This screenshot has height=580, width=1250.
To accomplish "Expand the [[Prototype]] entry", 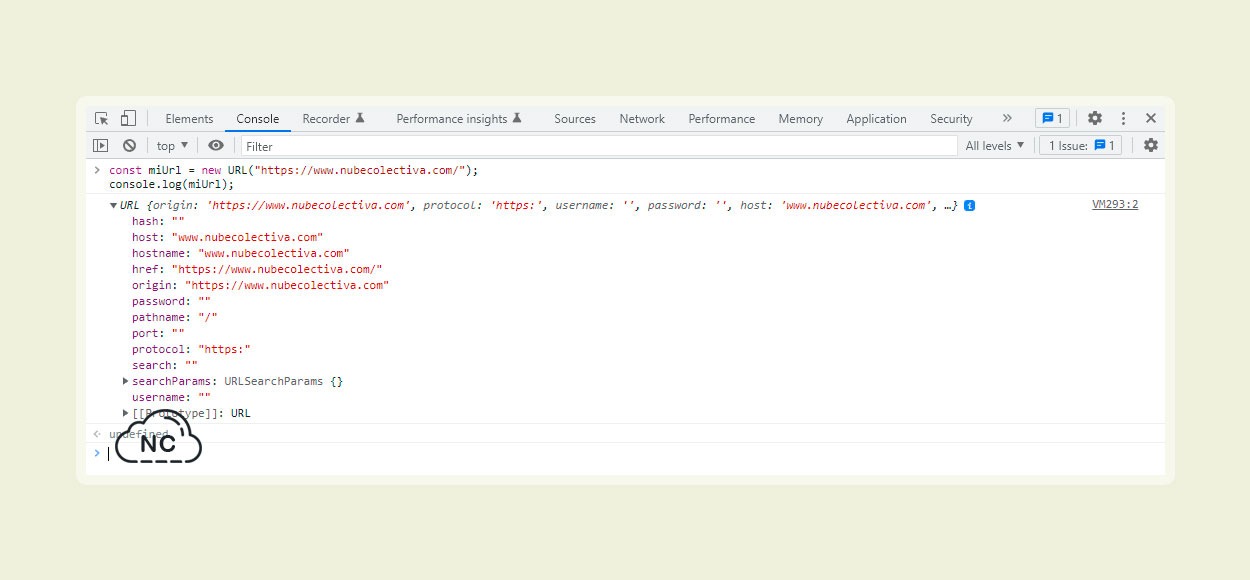I will coord(126,413).
